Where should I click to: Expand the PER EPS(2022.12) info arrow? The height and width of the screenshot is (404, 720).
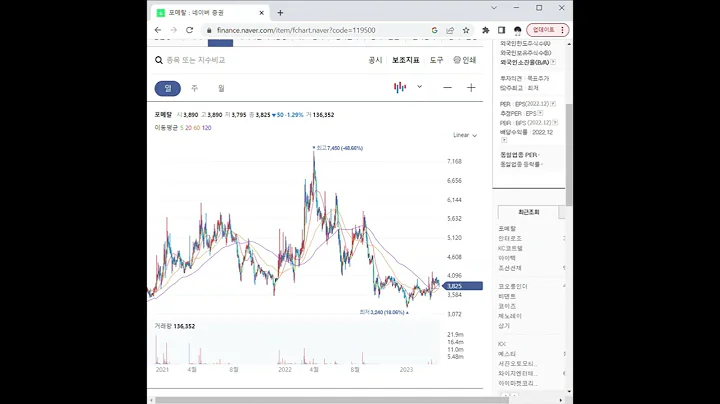[553, 104]
